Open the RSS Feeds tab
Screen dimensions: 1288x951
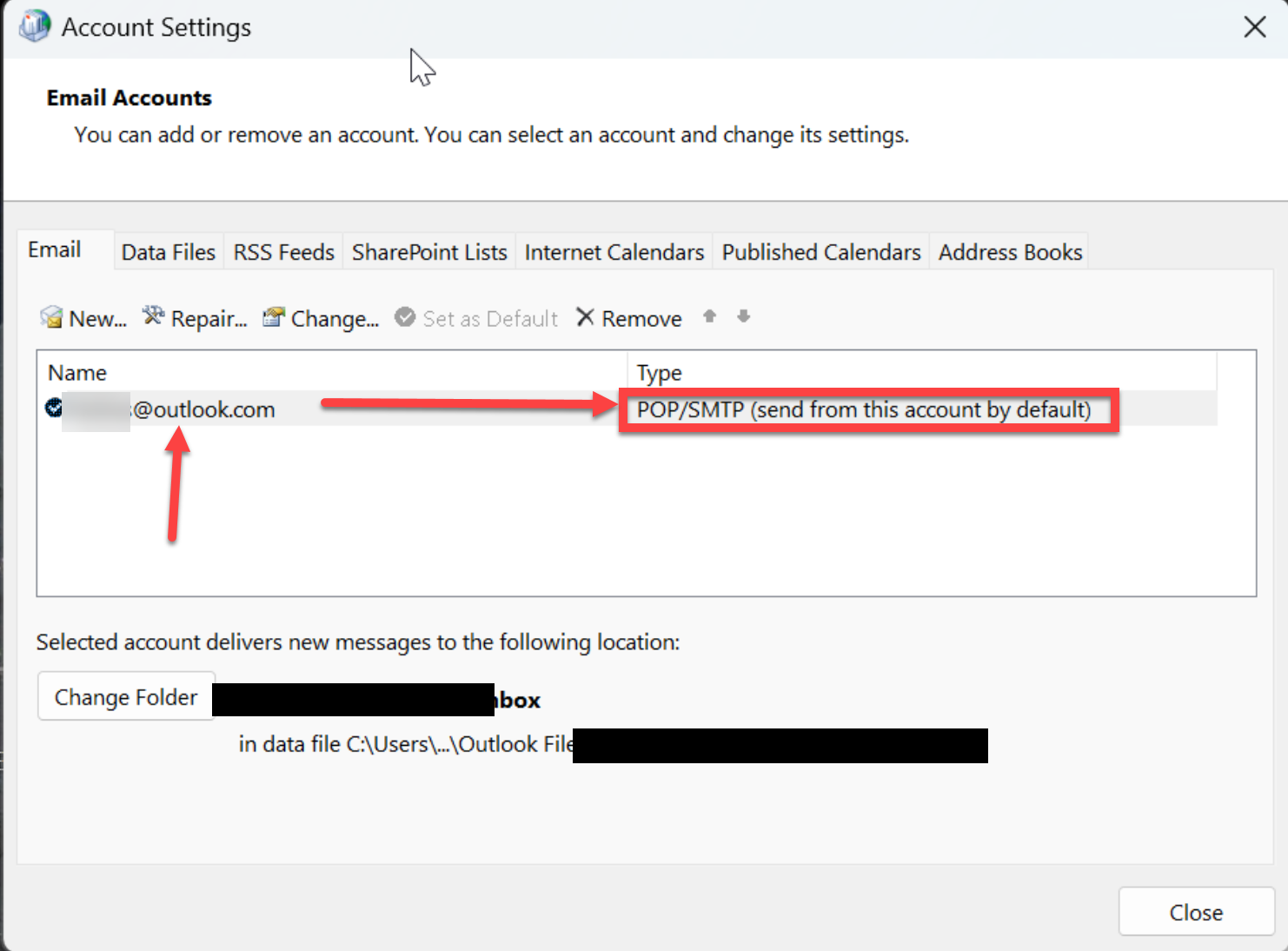click(284, 252)
